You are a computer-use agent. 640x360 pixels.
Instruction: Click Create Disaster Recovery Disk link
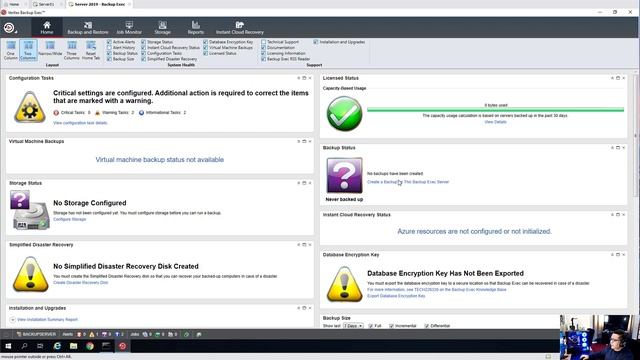[x=80, y=282]
